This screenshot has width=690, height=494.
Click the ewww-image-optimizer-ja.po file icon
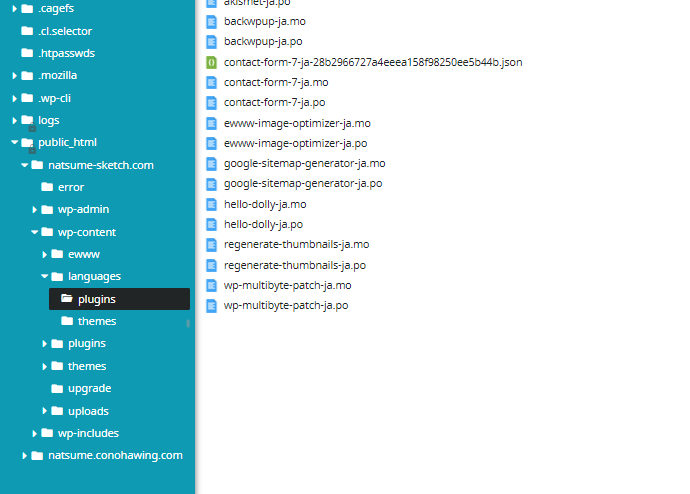pos(212,143)
